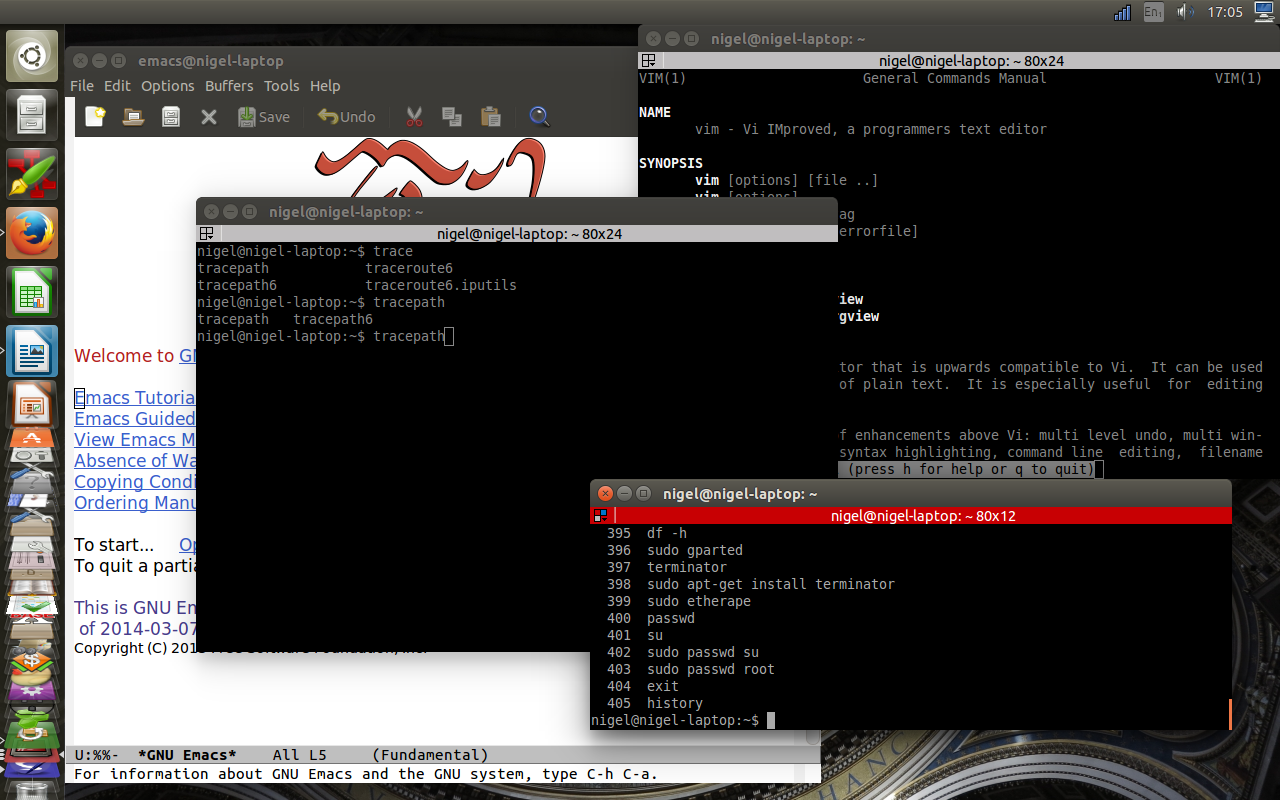This screenshot has width=1280, height=800.
Task: Click the New File icon in Emacs toolbar
Action: [x=95, y=117]
